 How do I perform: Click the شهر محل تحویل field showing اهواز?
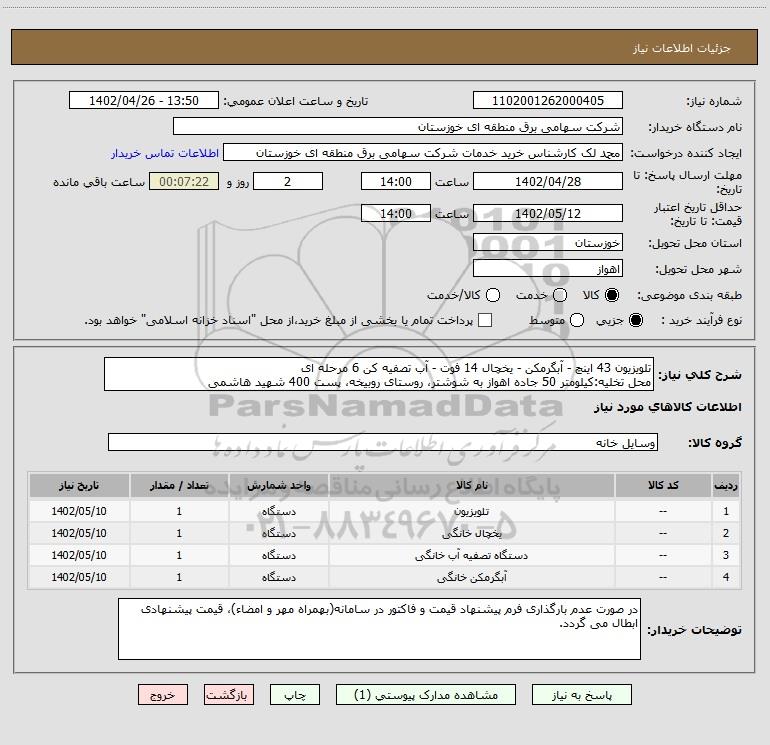coord(547,269)
